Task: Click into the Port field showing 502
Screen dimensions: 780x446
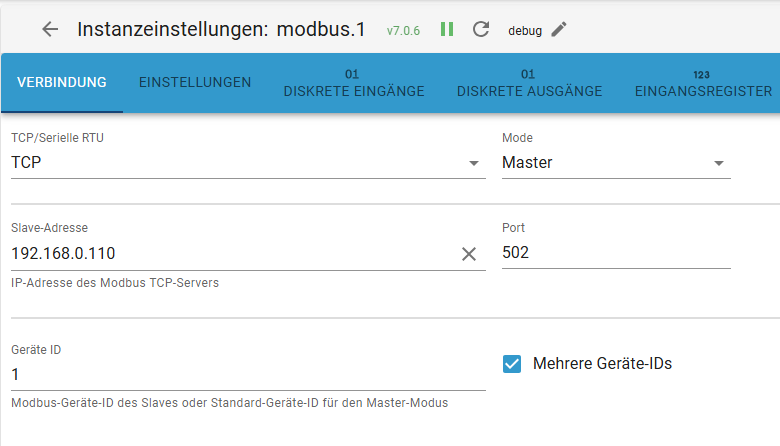Action: 615,254
